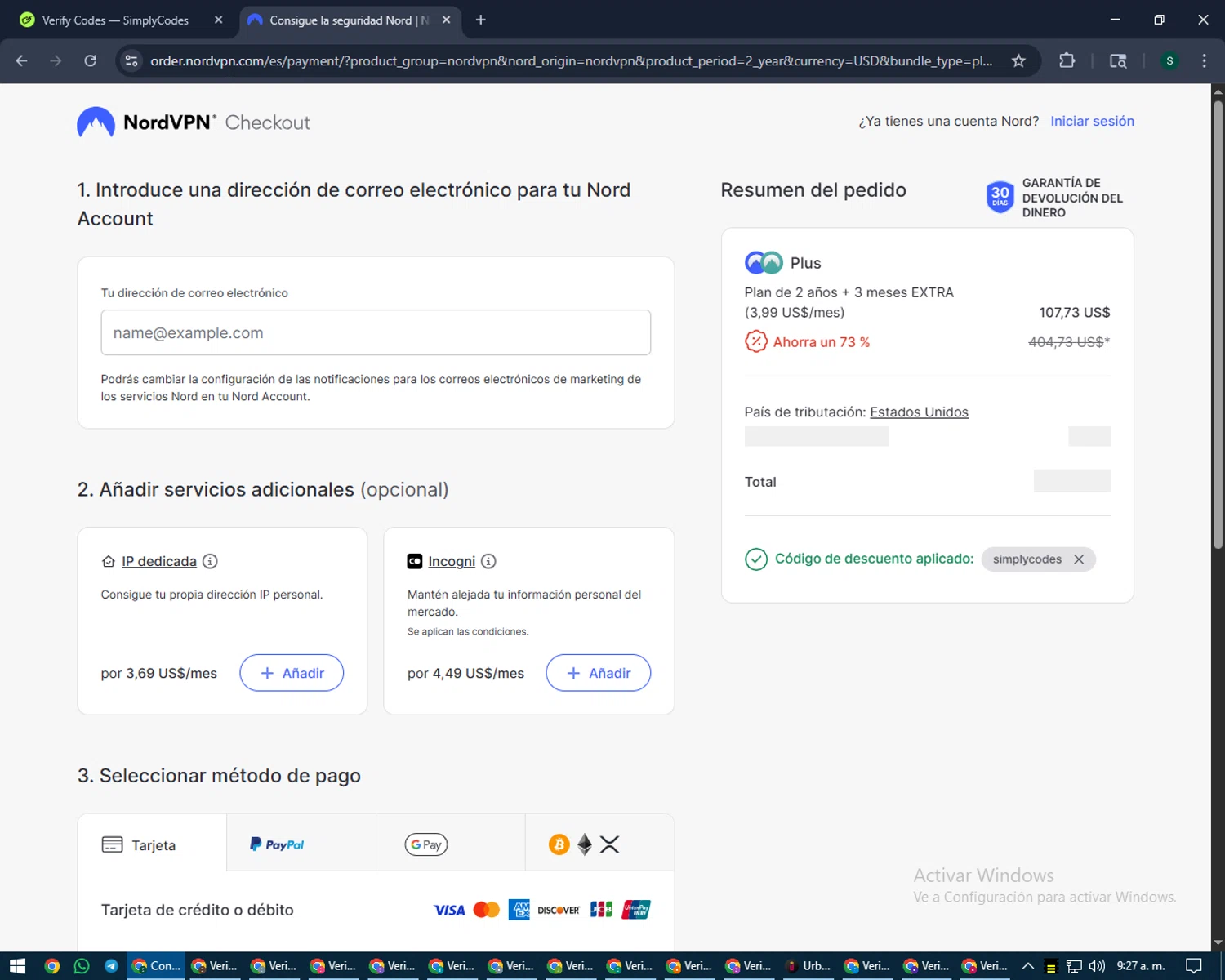
Task: Click the browser address bar URL
Action: click(572, 60)
